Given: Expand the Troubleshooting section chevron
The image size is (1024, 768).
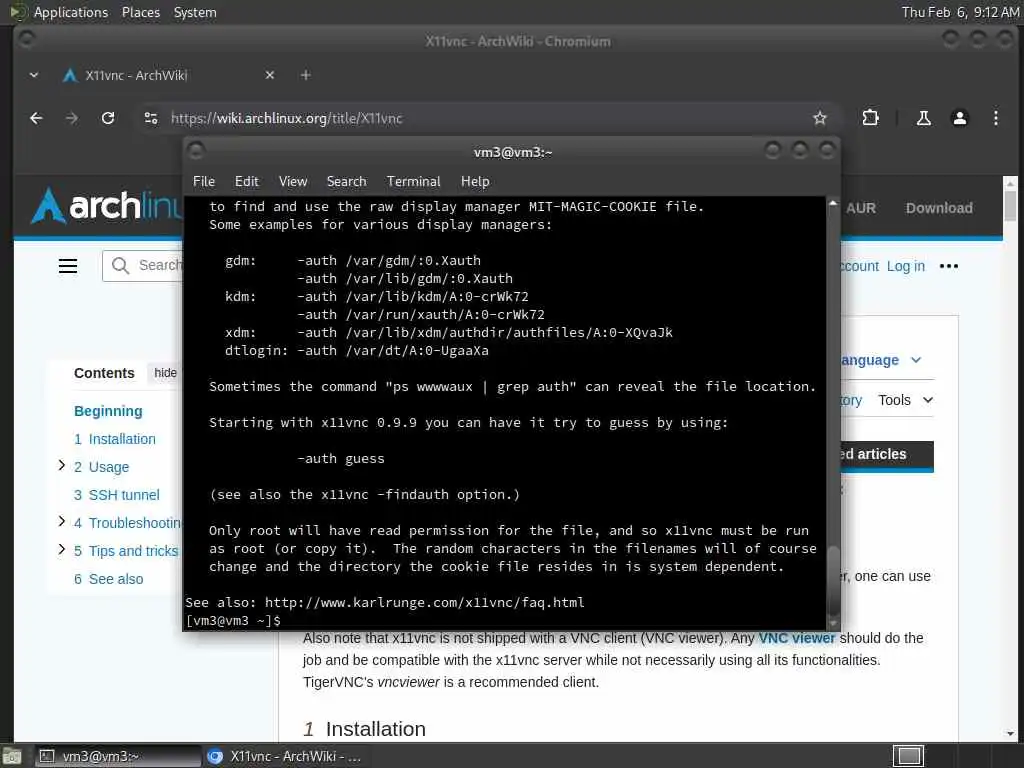Looking at the screenshot, I should pyautogui.click(x=61, y=521).
